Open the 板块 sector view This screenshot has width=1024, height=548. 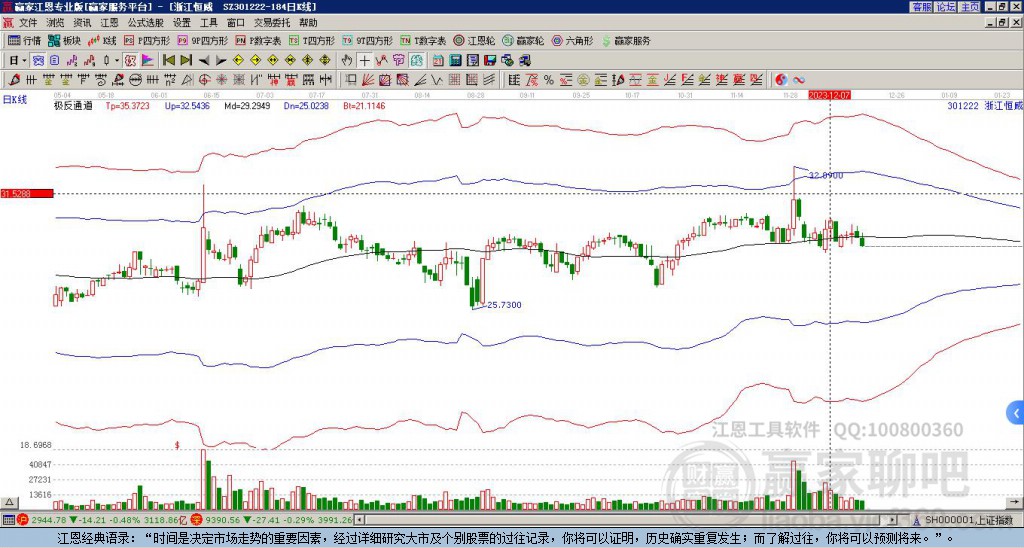click(x=65, y=40)
